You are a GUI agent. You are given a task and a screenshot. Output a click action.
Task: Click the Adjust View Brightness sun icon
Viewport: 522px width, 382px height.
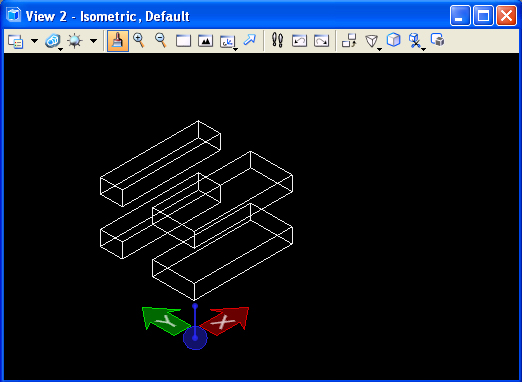(x=75, y=41)
